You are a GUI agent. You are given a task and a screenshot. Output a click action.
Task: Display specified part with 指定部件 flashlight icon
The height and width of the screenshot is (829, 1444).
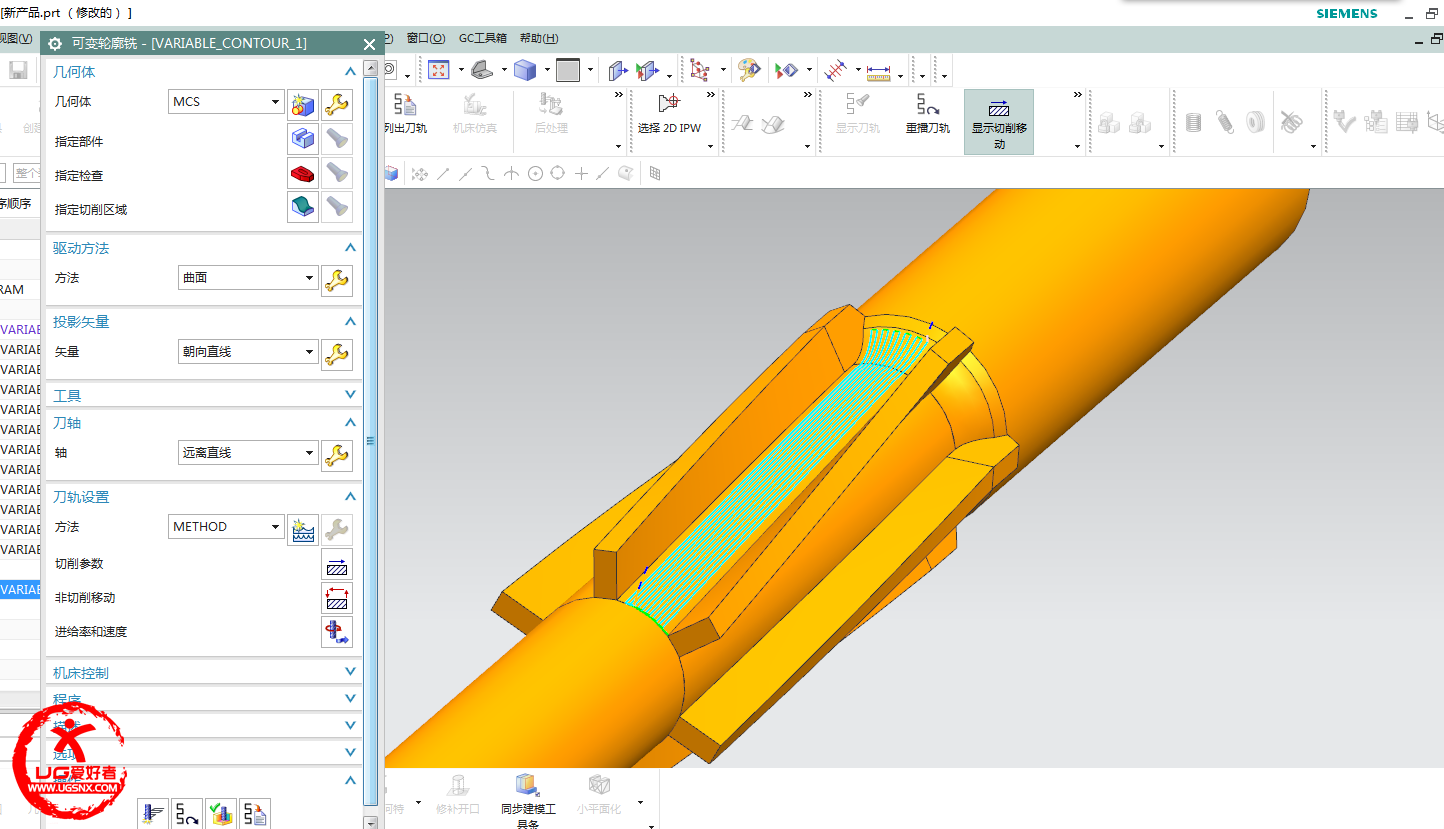click(337, 139)
